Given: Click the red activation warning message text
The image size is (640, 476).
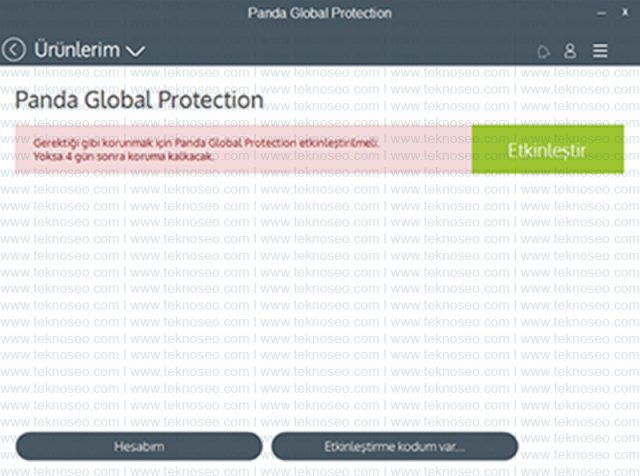Looking at the screenshot, I should tap(206, 149).
